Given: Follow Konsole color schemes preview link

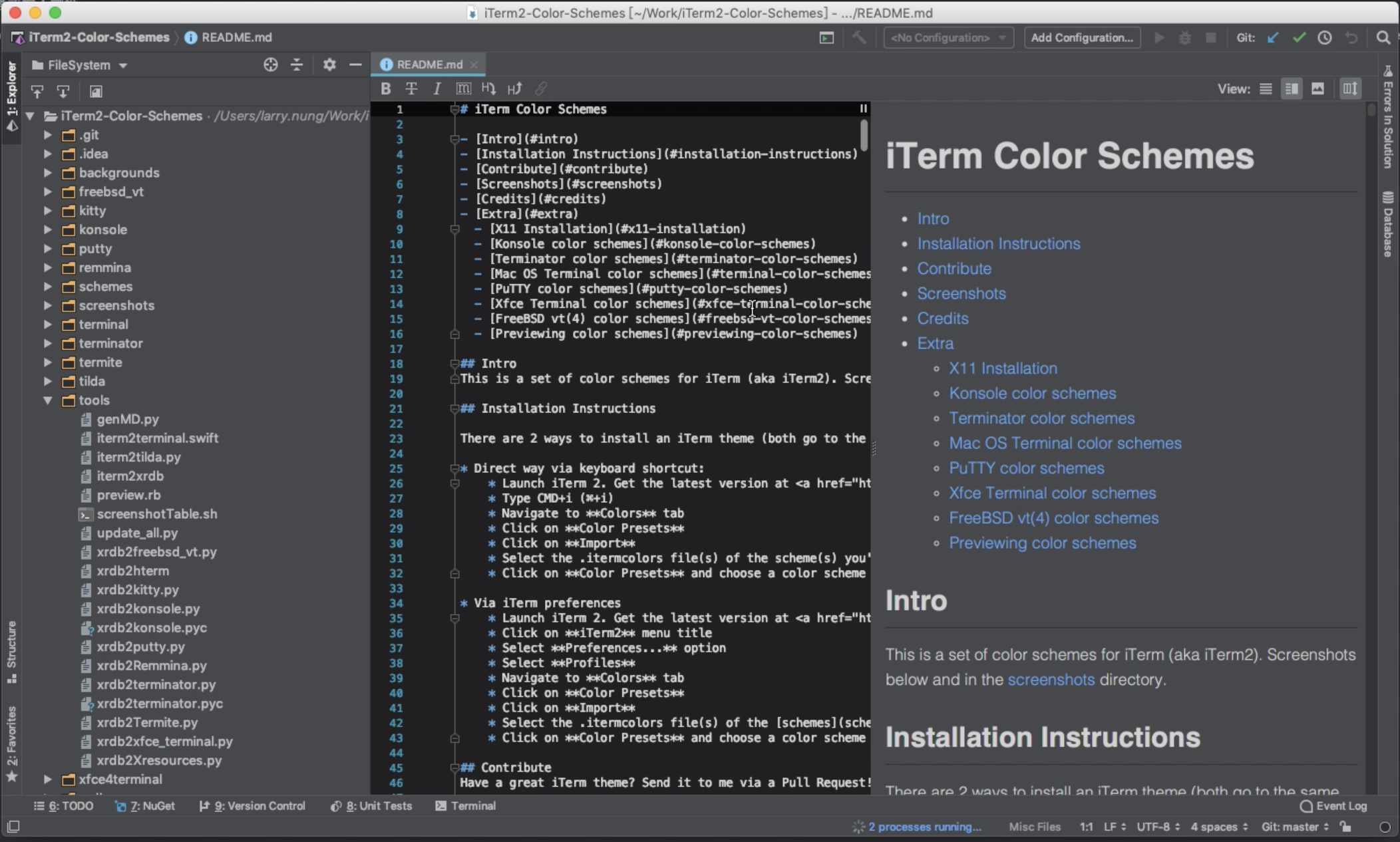Looking at the screenshot, I should (x=1032, y=393).
